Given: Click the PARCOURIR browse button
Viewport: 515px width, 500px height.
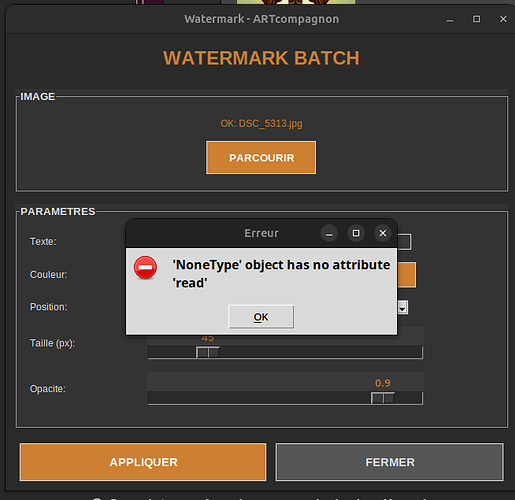Looking at the screenshot, I should click(x=261, y=158).
